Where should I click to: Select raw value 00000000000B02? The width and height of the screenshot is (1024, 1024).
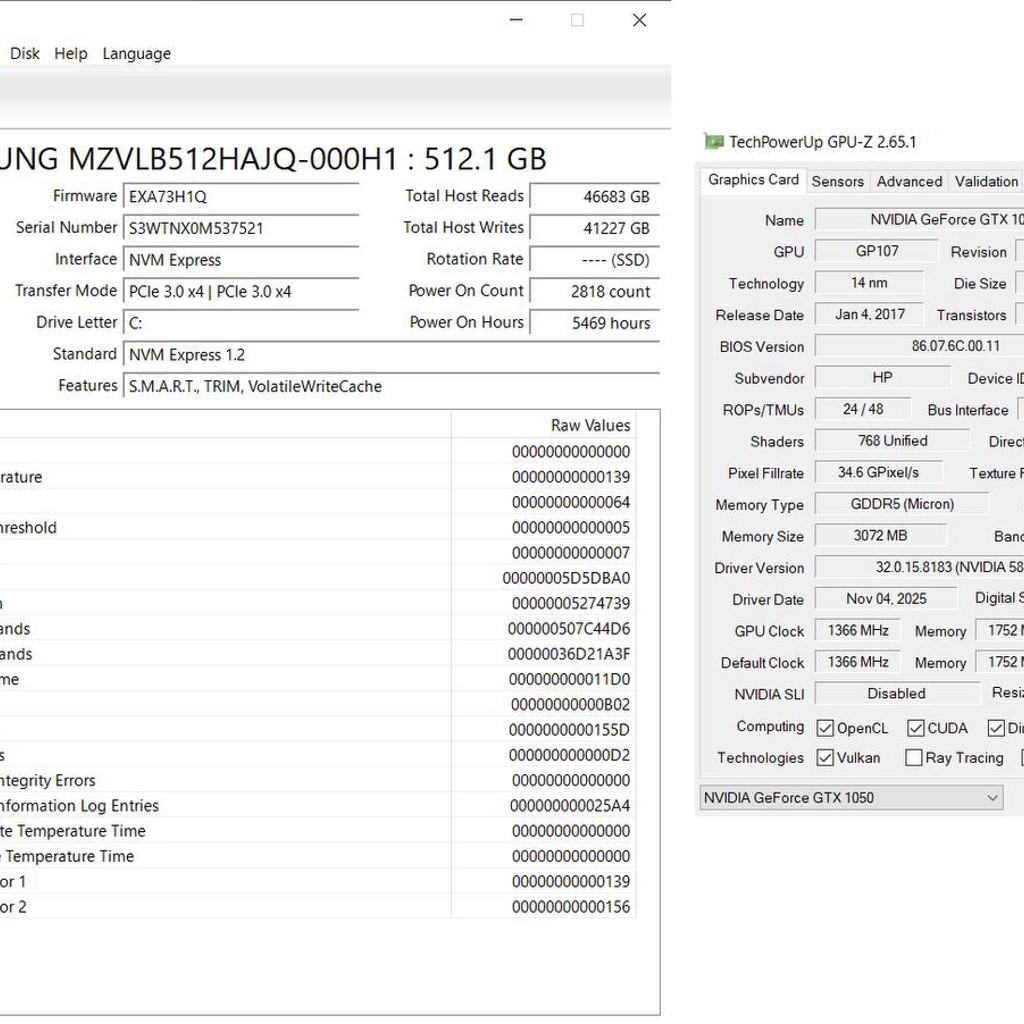[570, 705]
